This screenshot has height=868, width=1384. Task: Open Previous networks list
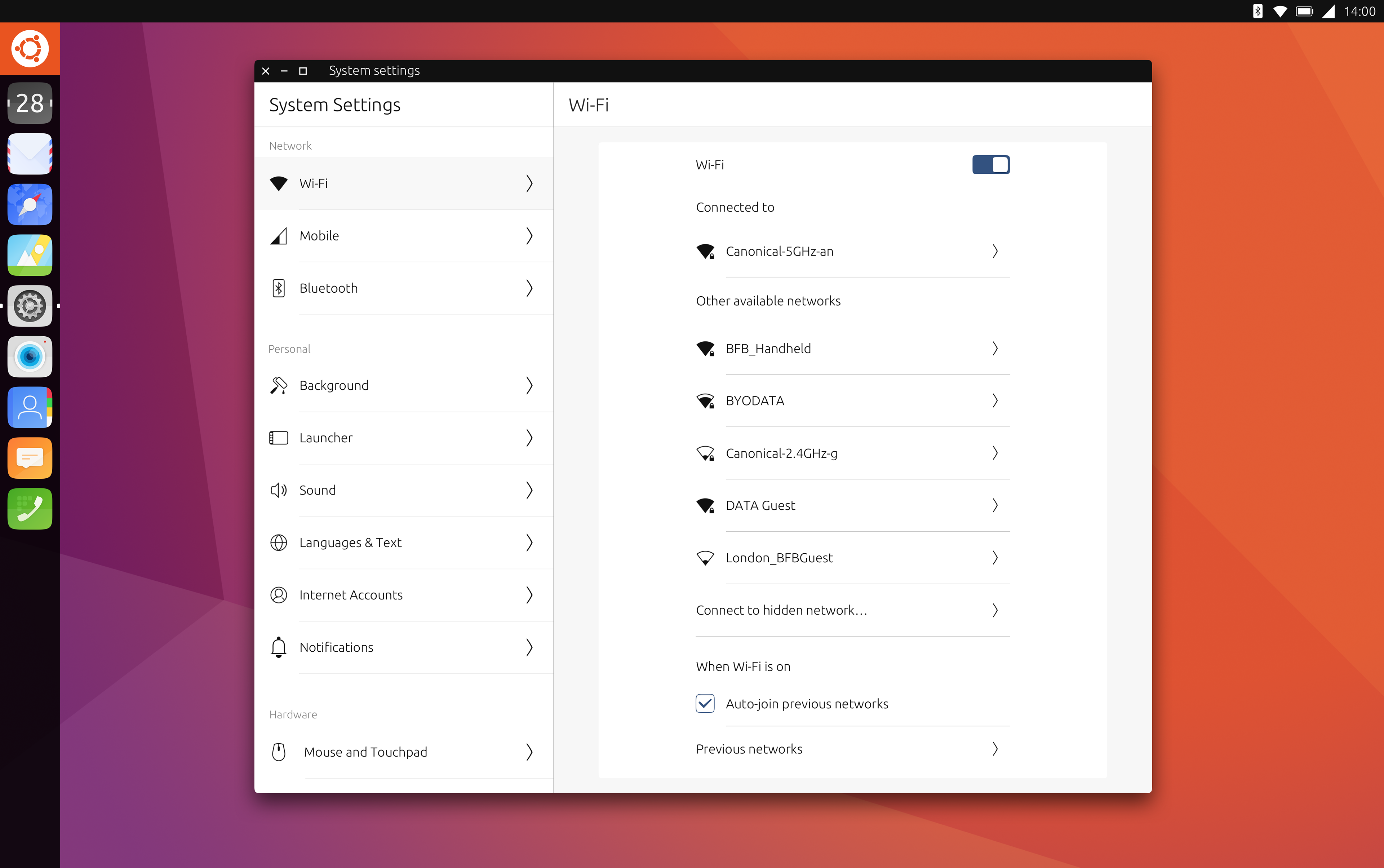852,749
